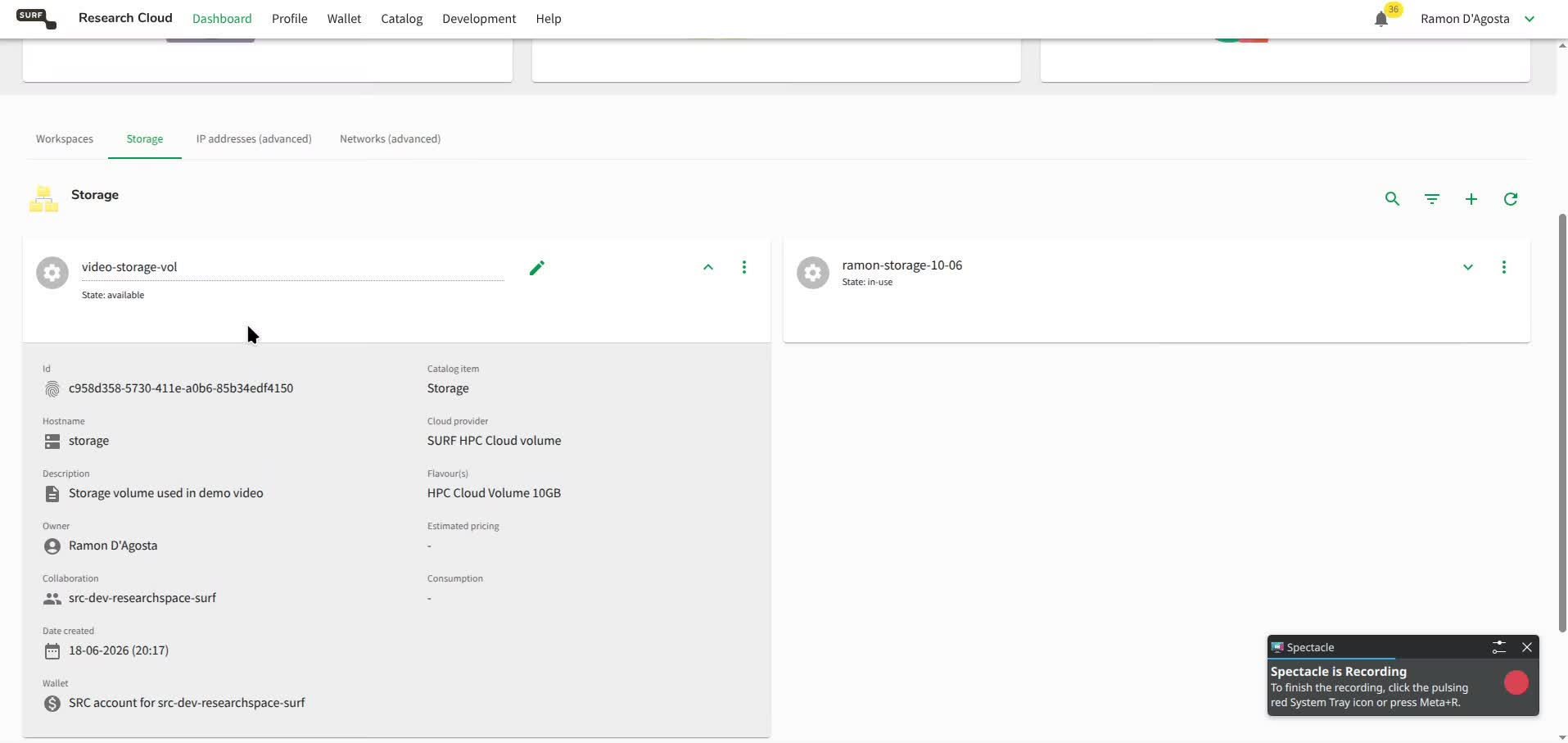Click the red Spectacle recording button
Screen dimensions: 1568x743
click(x=1516, y=683)
